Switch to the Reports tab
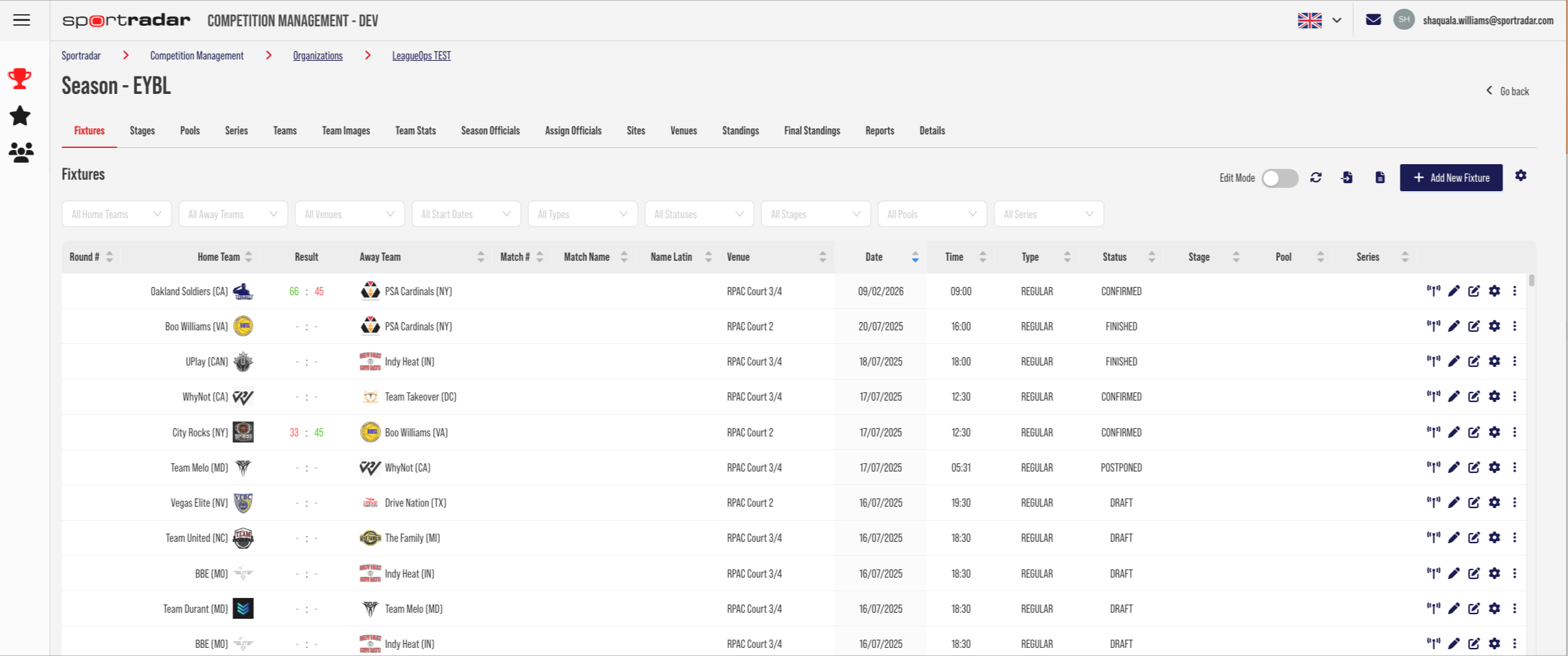1568x656 pixels. [880, 130]
